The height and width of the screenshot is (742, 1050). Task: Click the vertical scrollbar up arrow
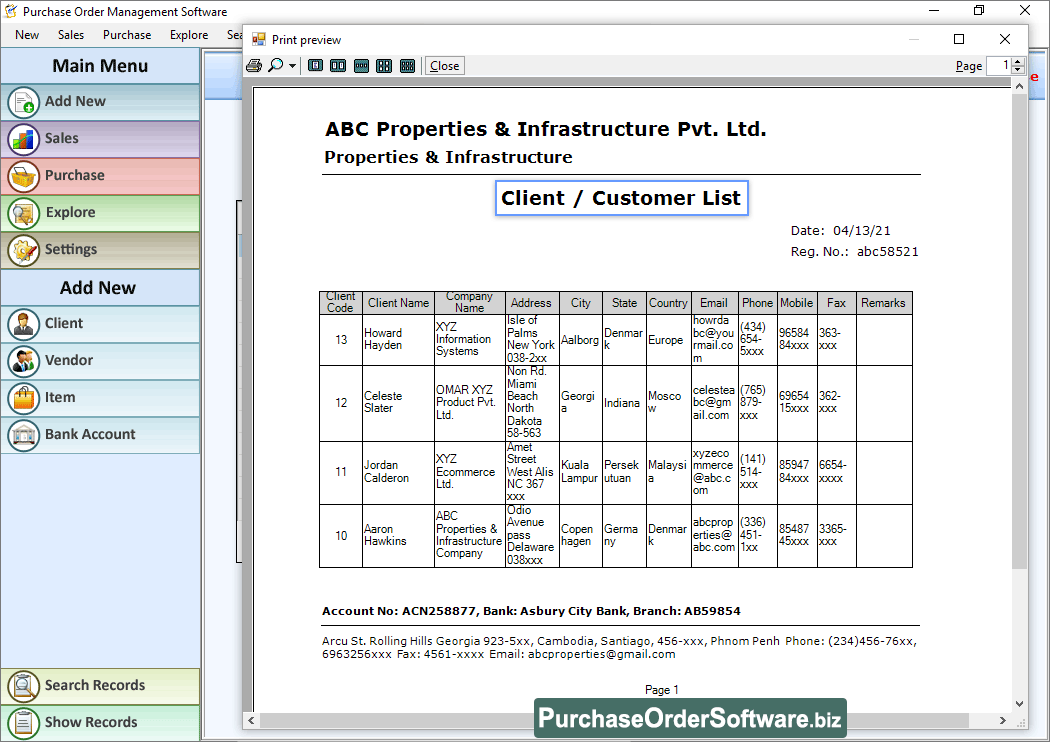pos(1019,86)
